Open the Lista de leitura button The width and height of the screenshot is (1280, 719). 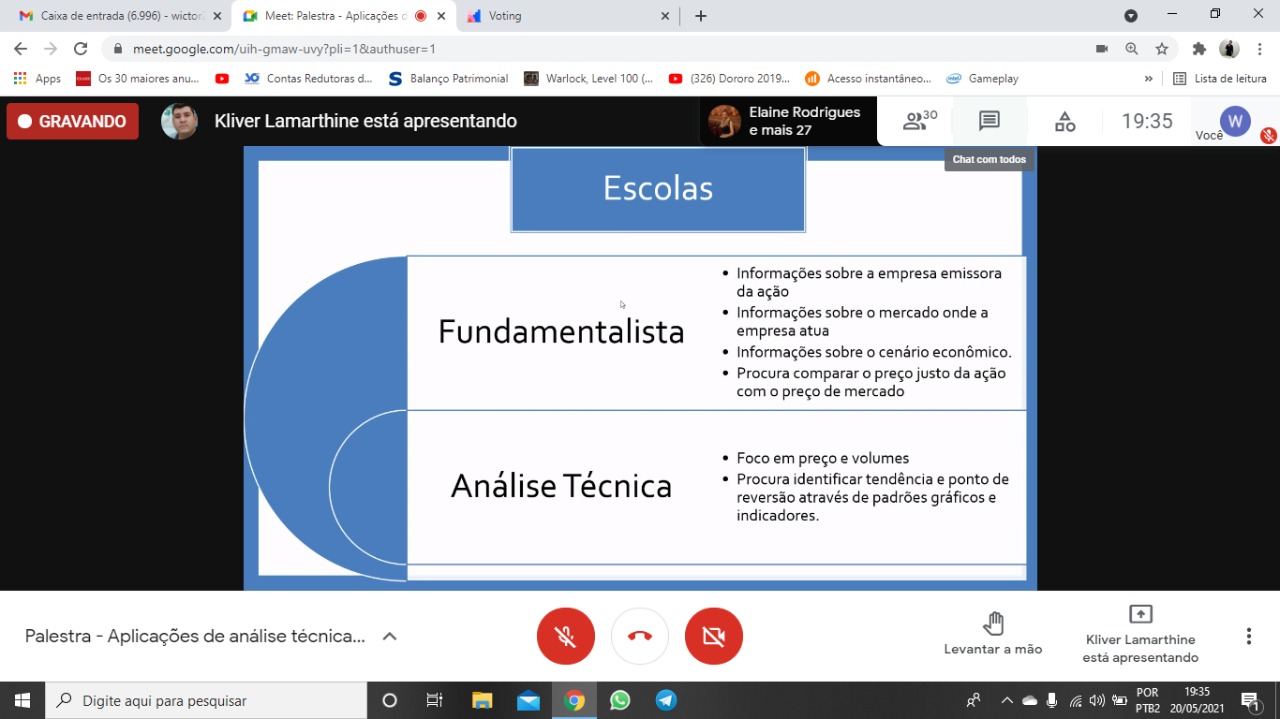tap(1220, 78)
